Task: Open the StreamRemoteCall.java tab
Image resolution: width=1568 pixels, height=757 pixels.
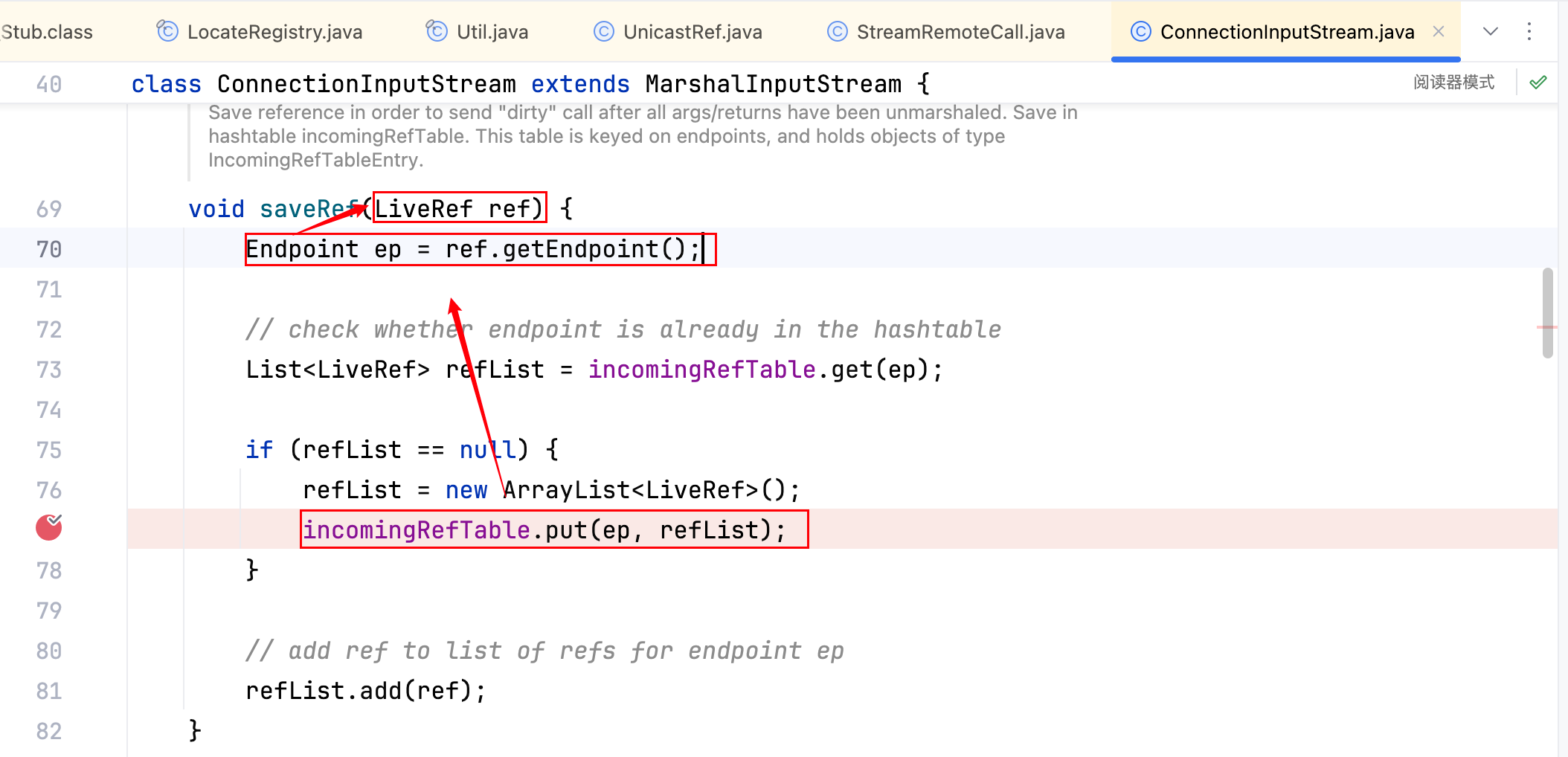Action: point(960,32)
